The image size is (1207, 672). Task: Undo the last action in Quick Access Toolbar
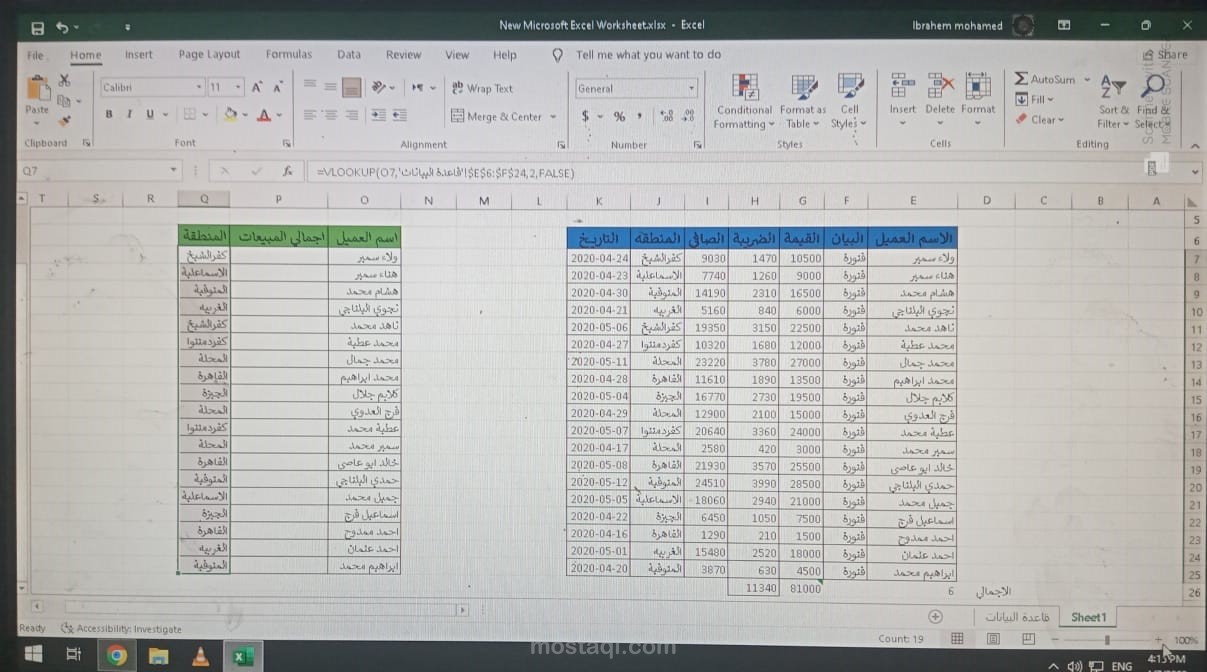62,27
